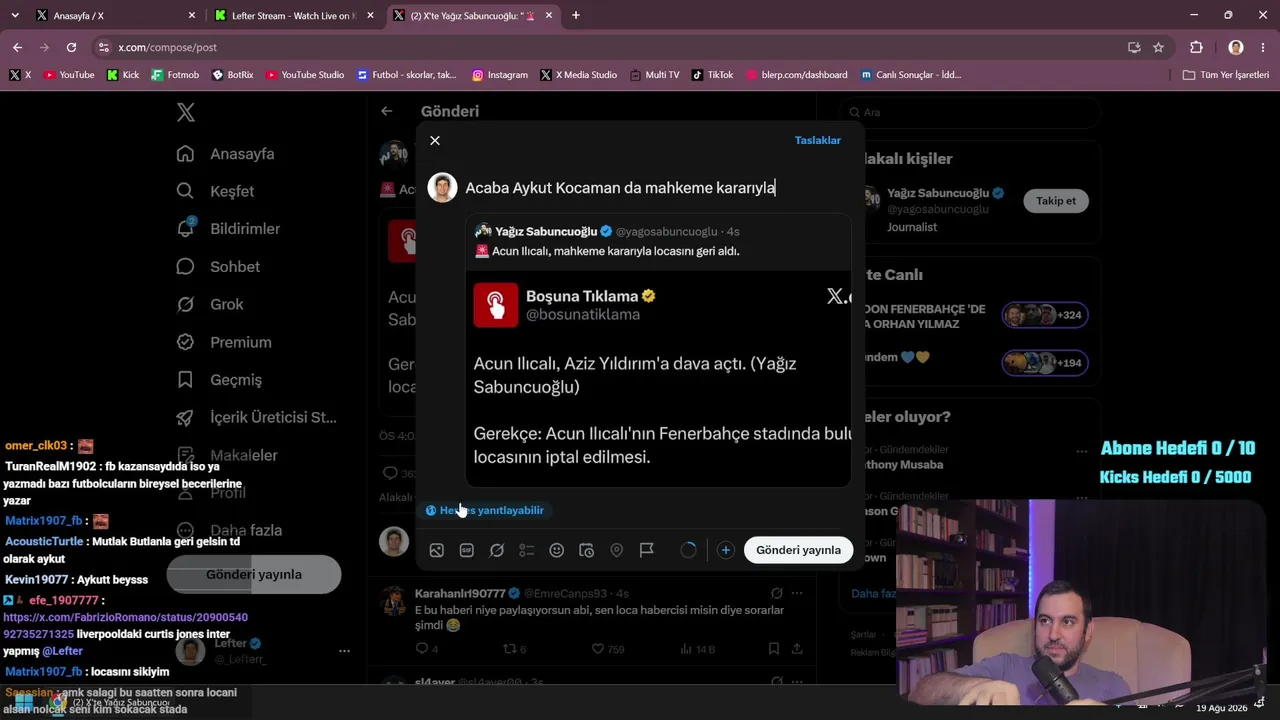Share Karahanlı190777's post
Screen dimensions: 1280x720
click(797, 649)
